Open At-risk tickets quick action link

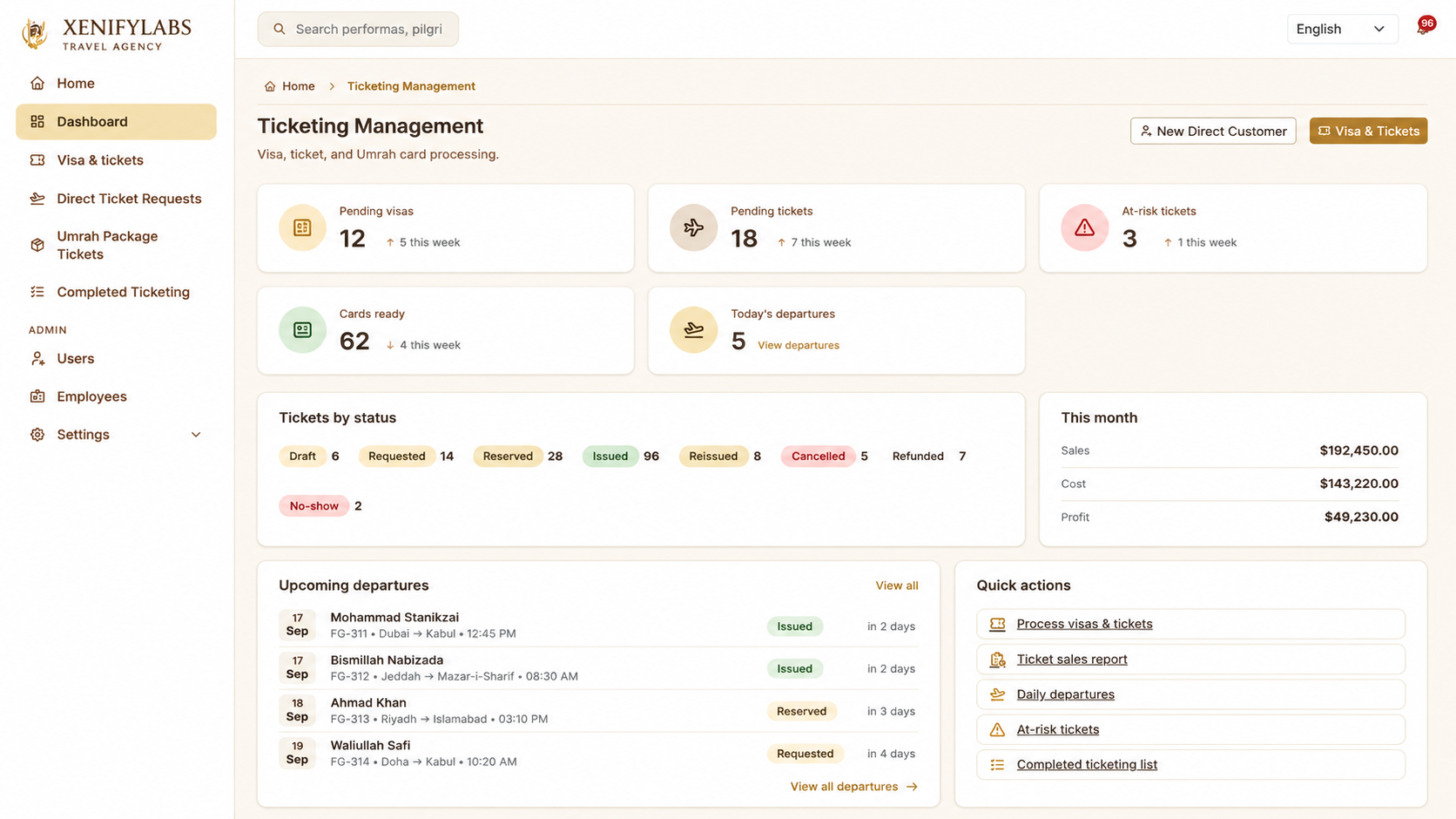point(1057,729)
